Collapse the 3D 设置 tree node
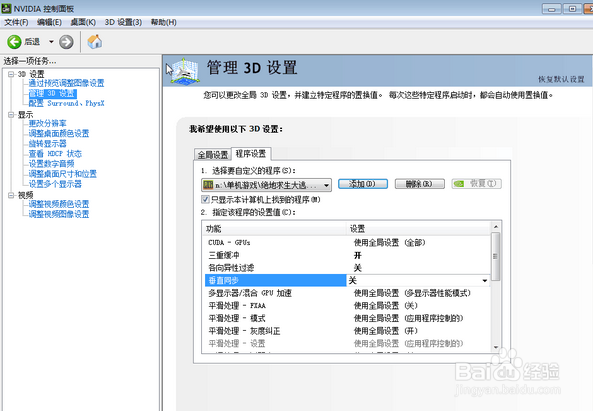Viewport: 593px width, 411px height. (11, 74)
